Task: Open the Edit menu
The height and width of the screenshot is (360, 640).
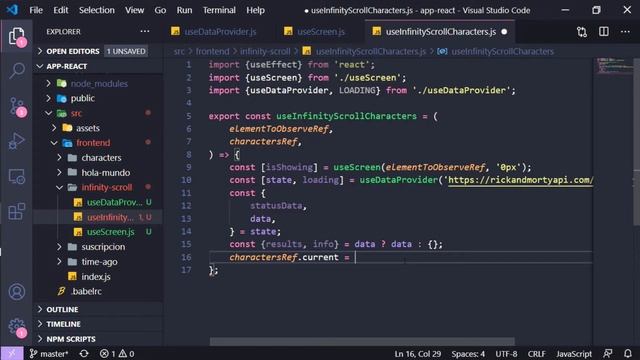Action: [60, 10]
